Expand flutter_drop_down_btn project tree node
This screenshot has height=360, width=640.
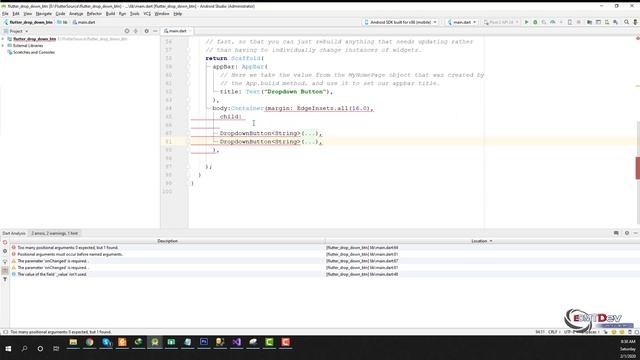click(3, 39)
